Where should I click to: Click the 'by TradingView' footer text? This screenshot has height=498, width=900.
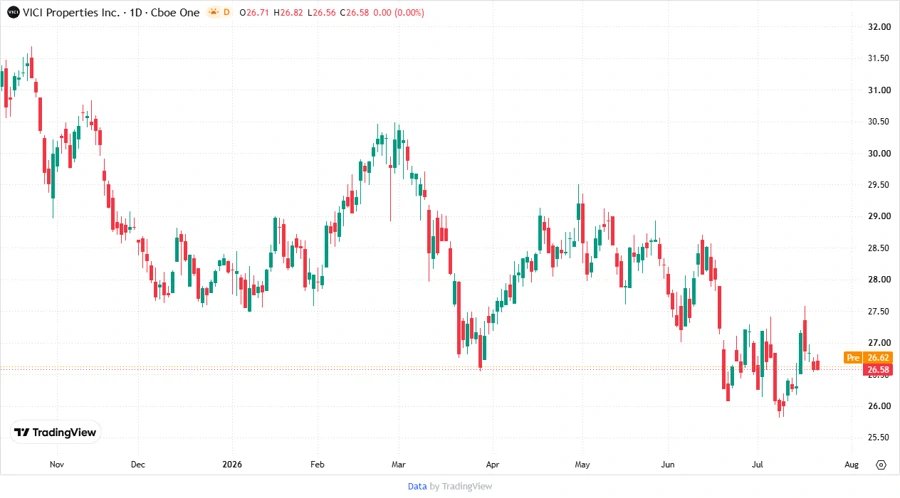point(461,487)
